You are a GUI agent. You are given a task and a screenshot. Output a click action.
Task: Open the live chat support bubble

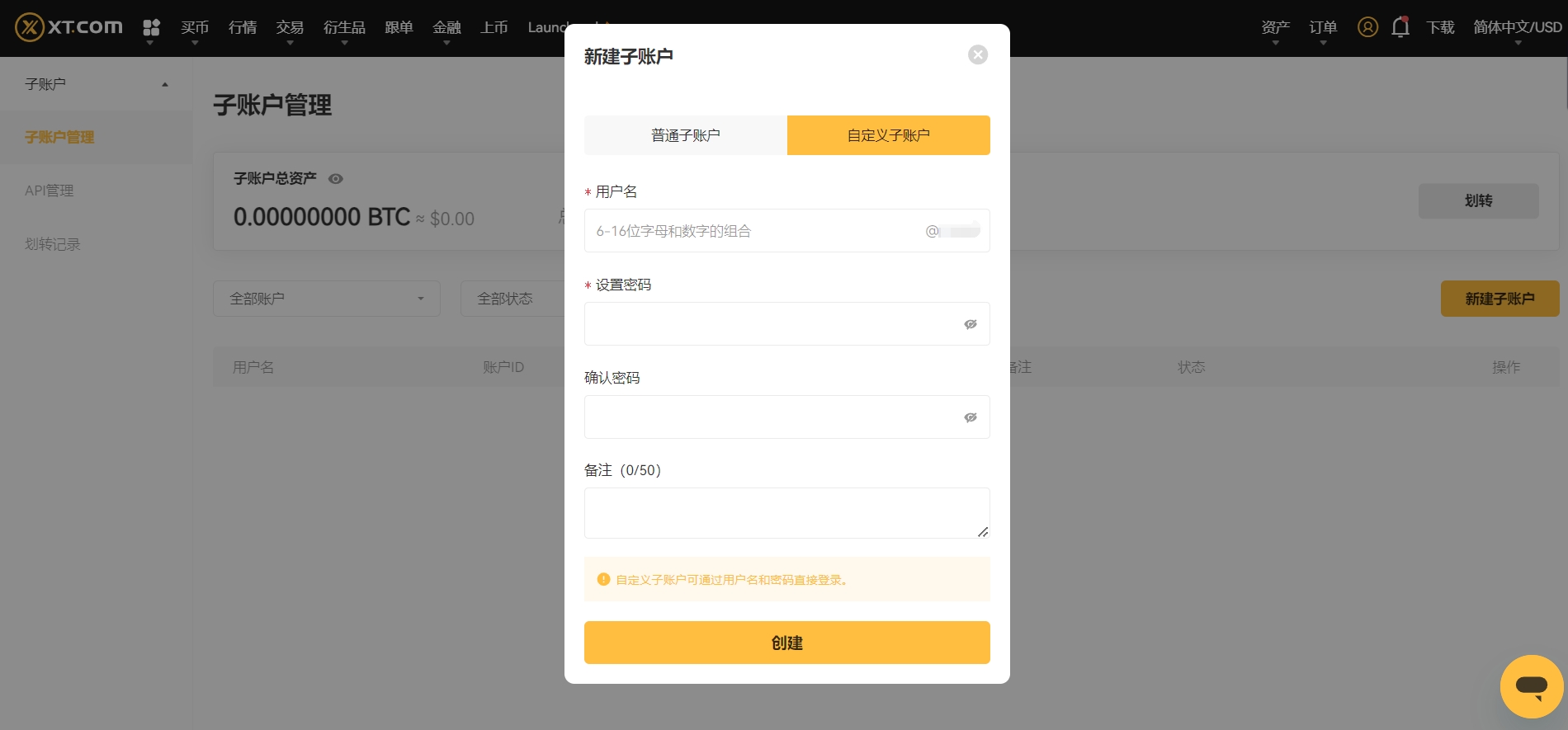coord(1532,686)
